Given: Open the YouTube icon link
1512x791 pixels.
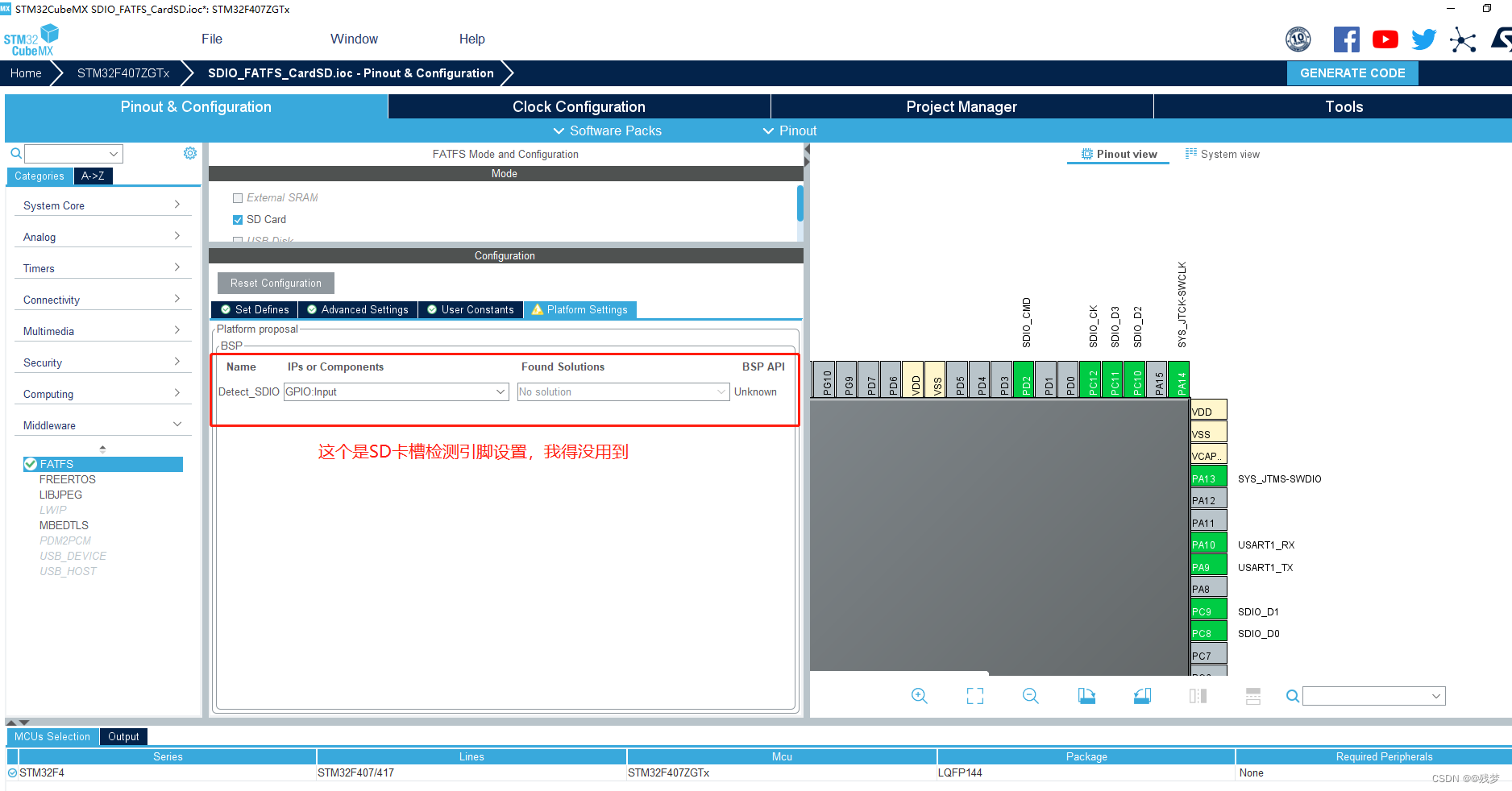Looking at the screenshot, I should [x=1385, y=39].
